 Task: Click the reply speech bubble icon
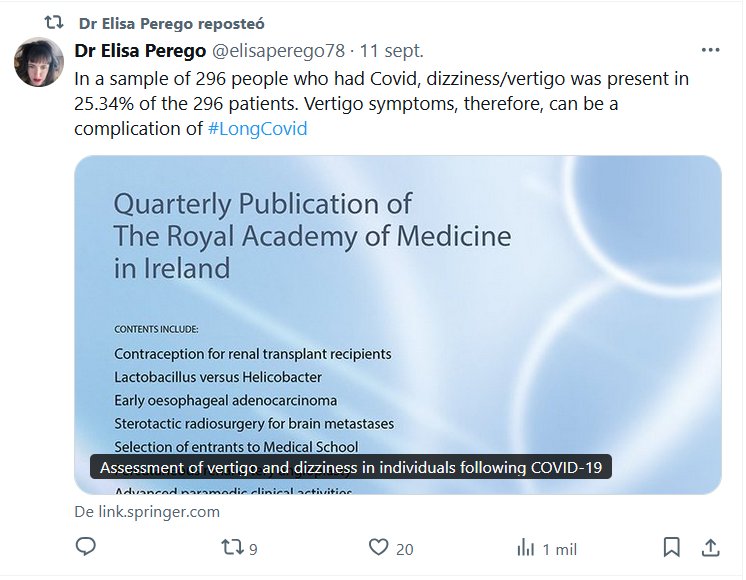87,547
